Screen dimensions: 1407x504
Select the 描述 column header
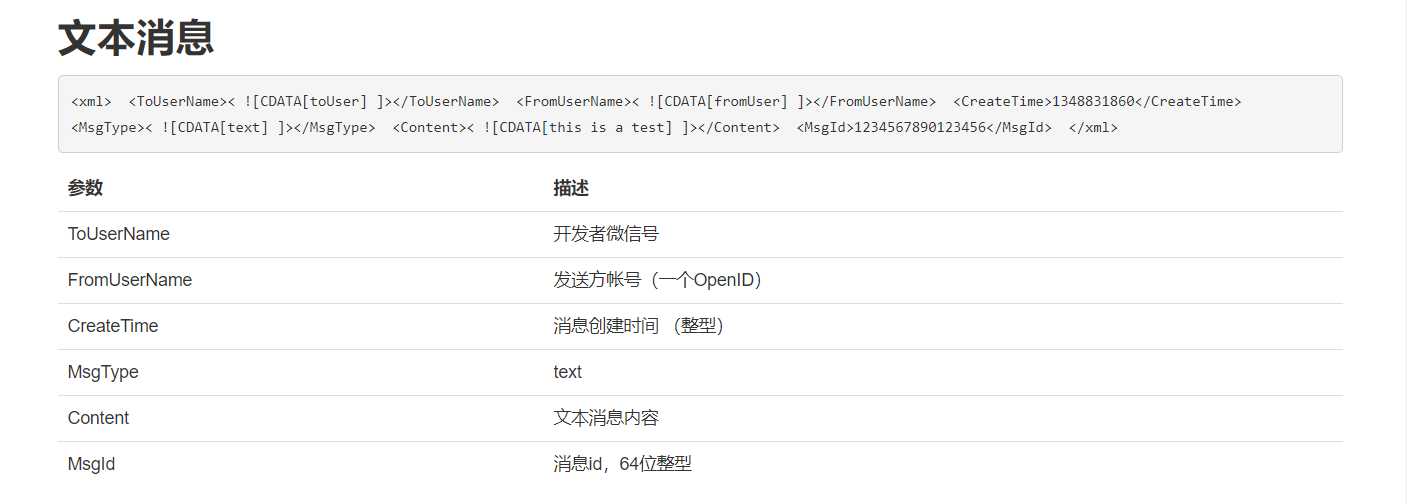pyautogui.click(x=571, y=188)
